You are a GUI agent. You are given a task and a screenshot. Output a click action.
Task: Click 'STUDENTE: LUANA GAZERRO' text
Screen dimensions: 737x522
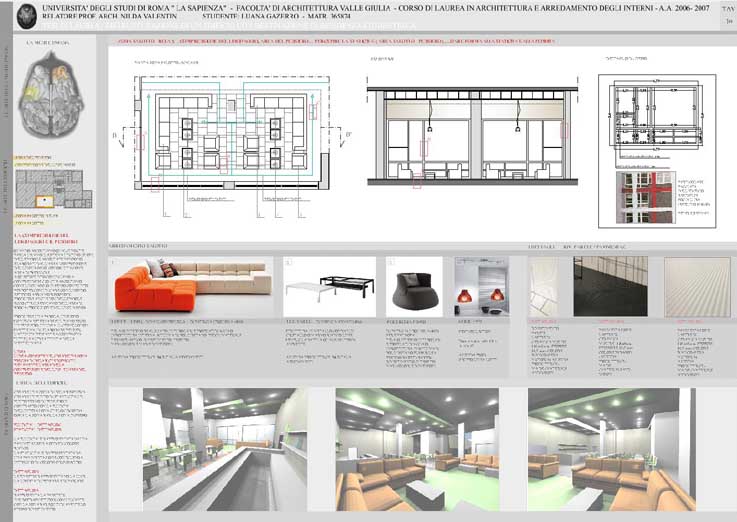point(251,16)
